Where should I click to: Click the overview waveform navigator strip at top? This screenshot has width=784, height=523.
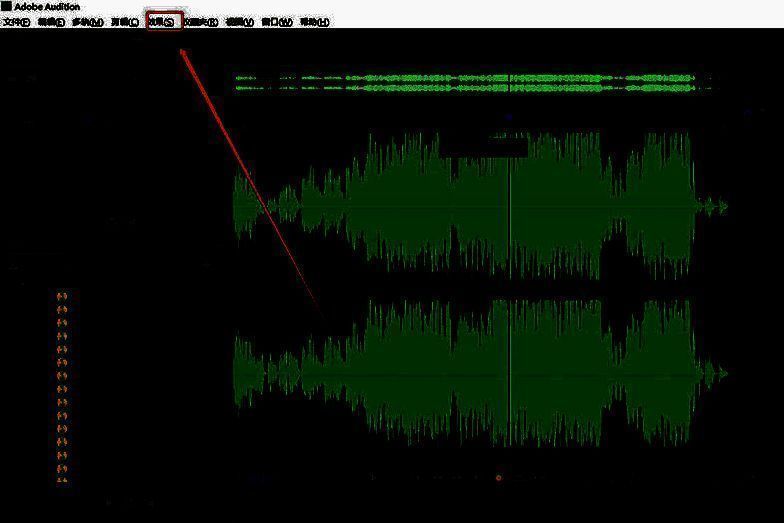[472, 82]
